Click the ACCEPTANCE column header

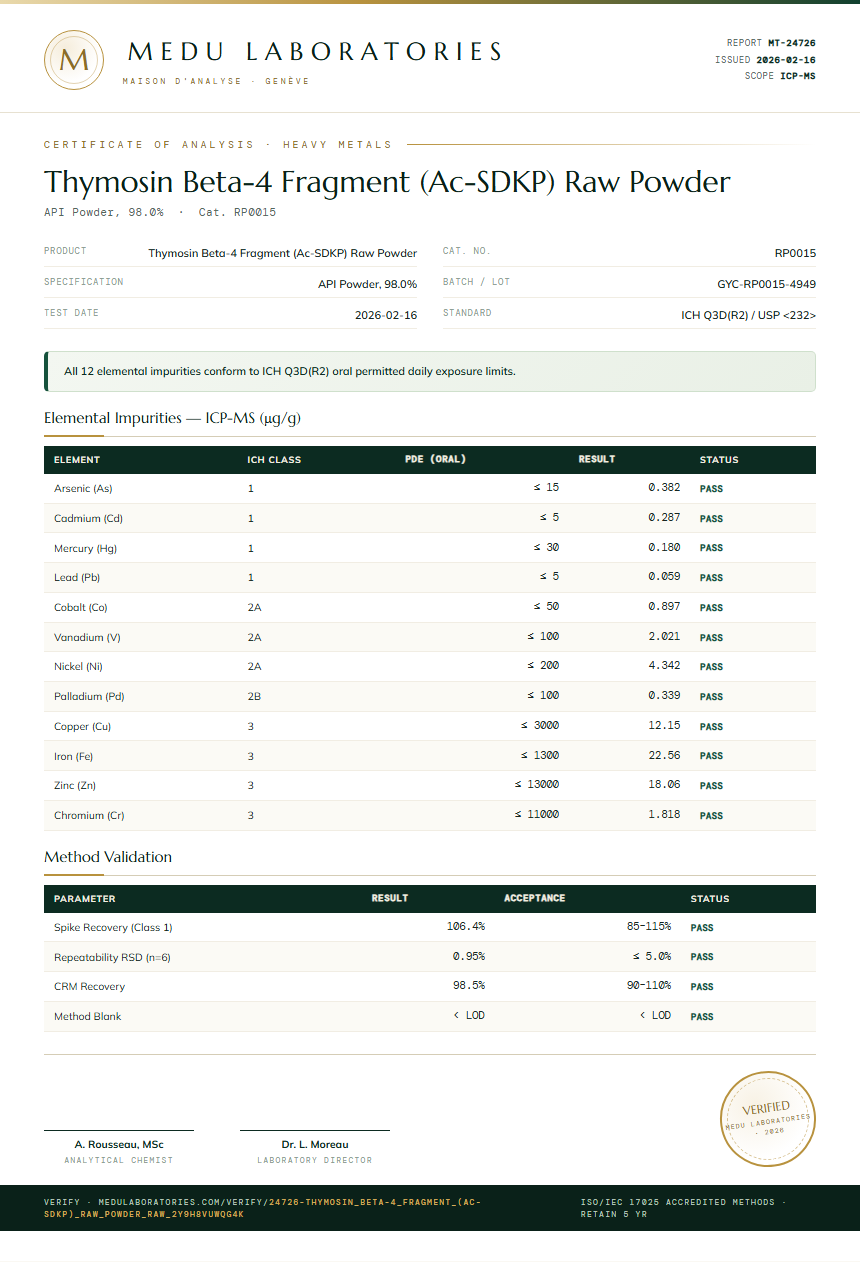pyautogui.click(x=535, y=898)
